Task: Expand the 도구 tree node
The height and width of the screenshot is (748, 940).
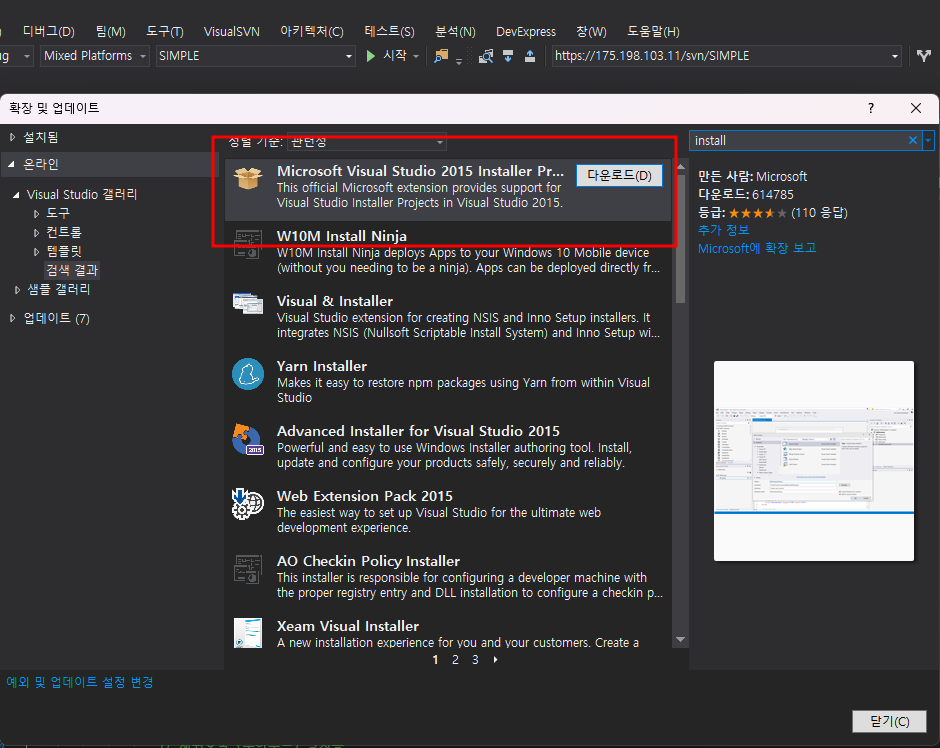Action: click(37, 213)
